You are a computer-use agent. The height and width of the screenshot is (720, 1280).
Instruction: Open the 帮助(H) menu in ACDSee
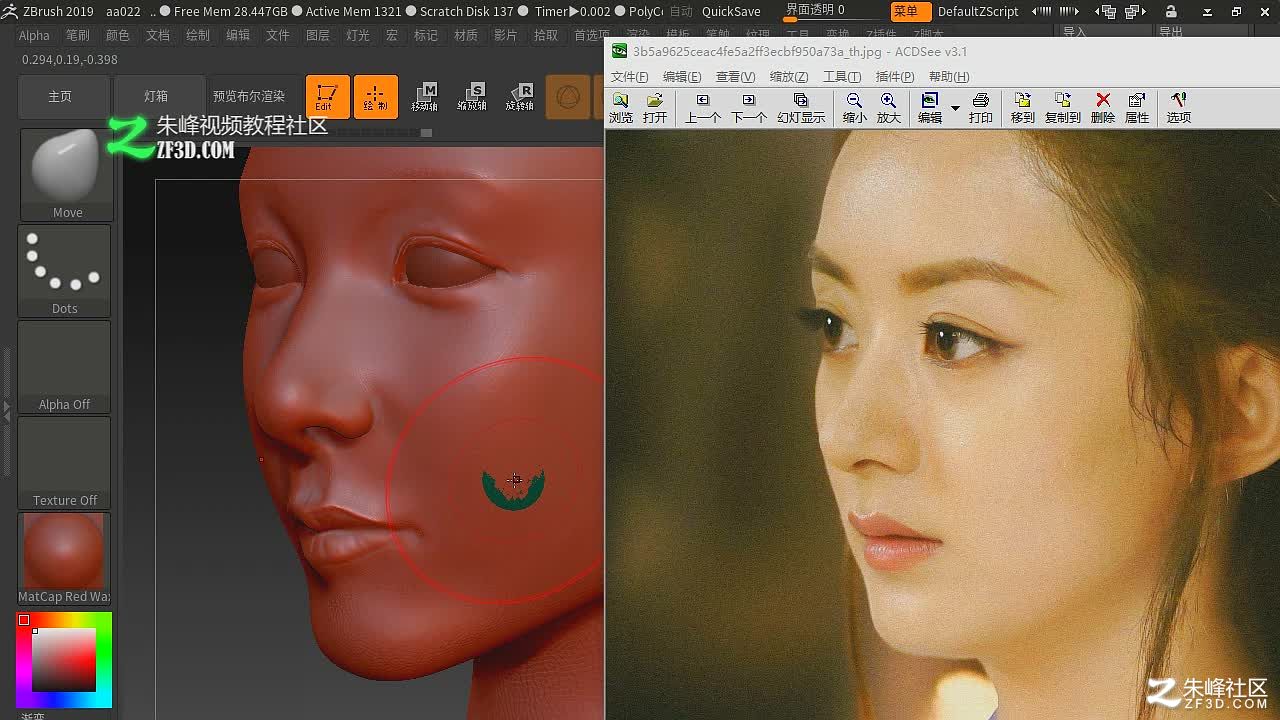pos(949,77)
